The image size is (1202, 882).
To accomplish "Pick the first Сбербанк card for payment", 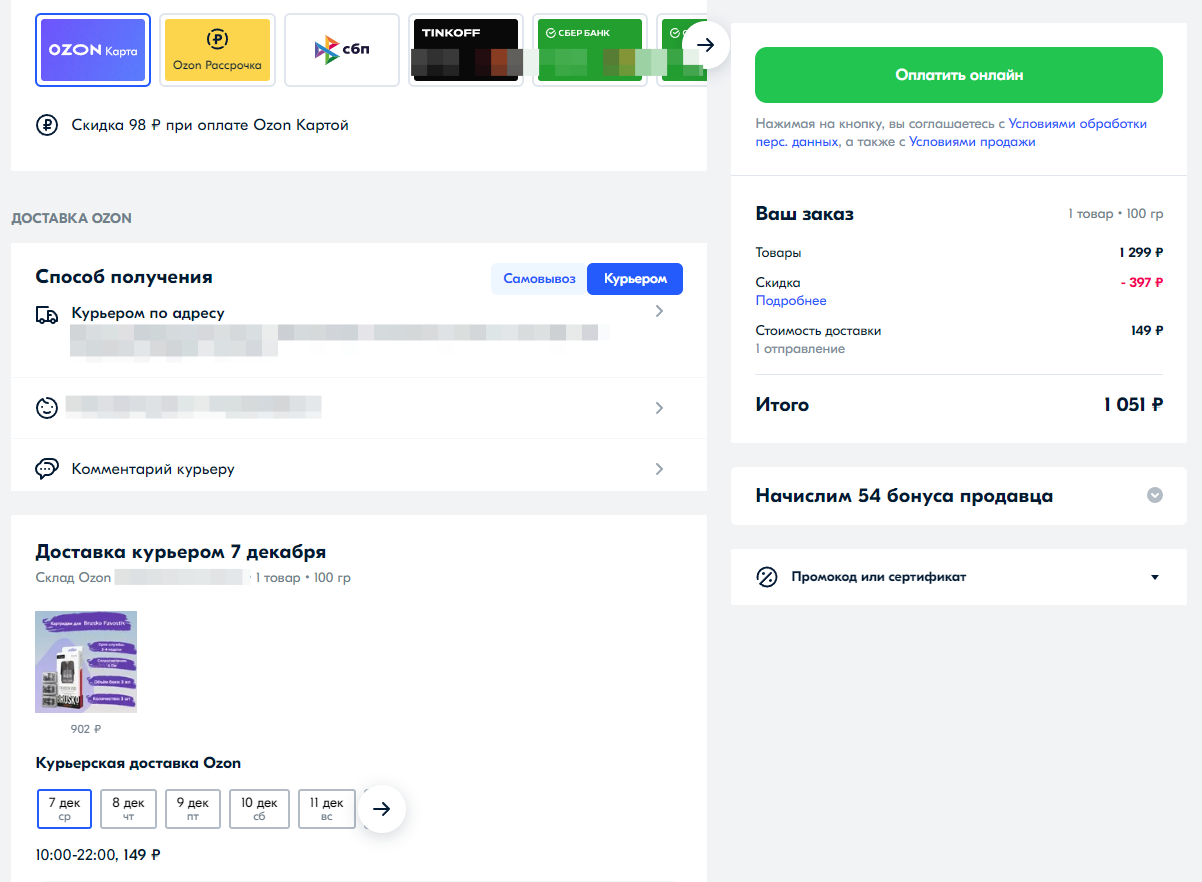I will click(590, 50).
